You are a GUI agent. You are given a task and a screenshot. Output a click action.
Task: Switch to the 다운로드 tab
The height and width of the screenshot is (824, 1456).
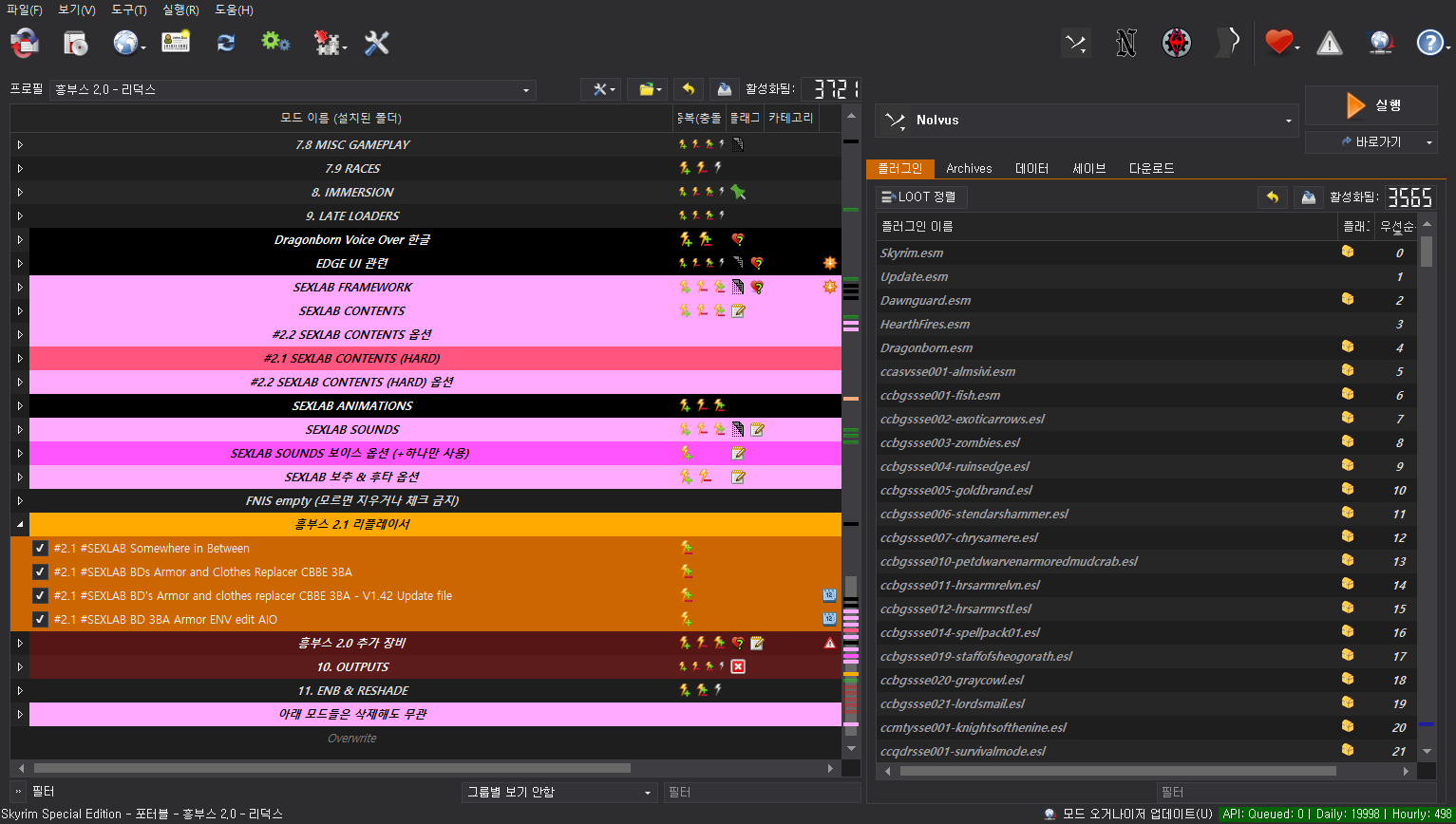tap(1151, 168)
